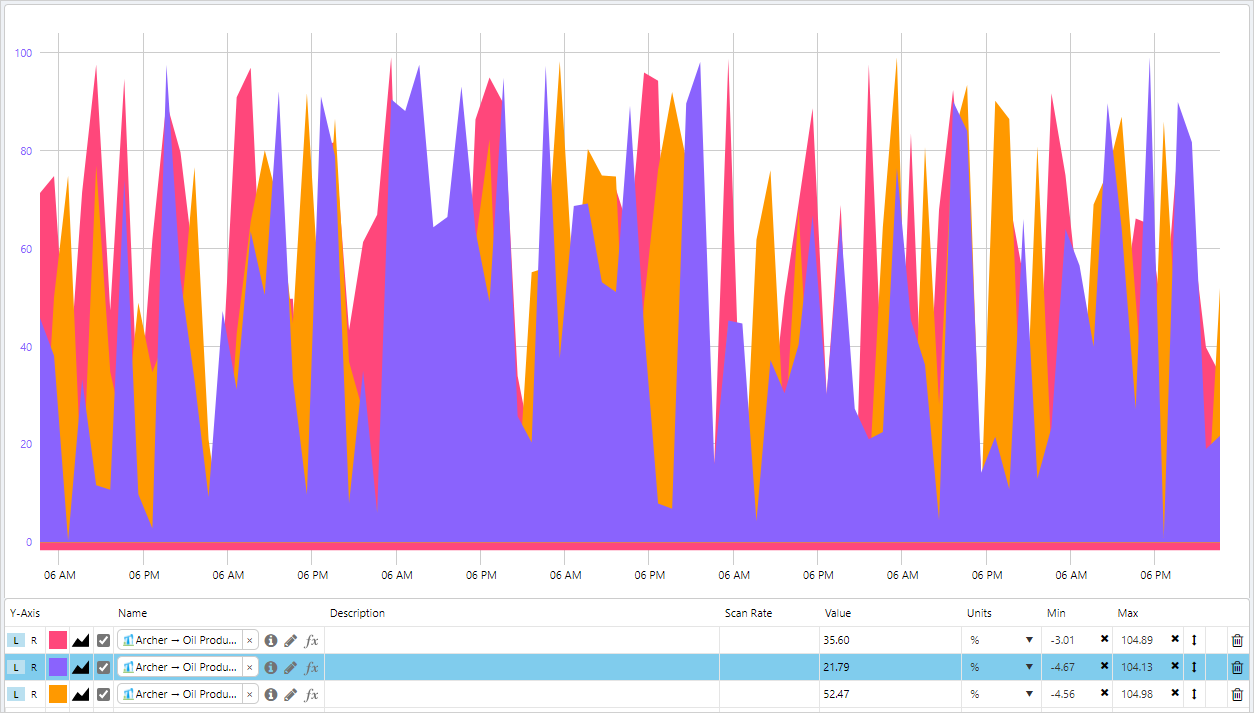Uncheck visibility checkbox for pink trace
This screenshot has height=713, width=1254.
104,640
